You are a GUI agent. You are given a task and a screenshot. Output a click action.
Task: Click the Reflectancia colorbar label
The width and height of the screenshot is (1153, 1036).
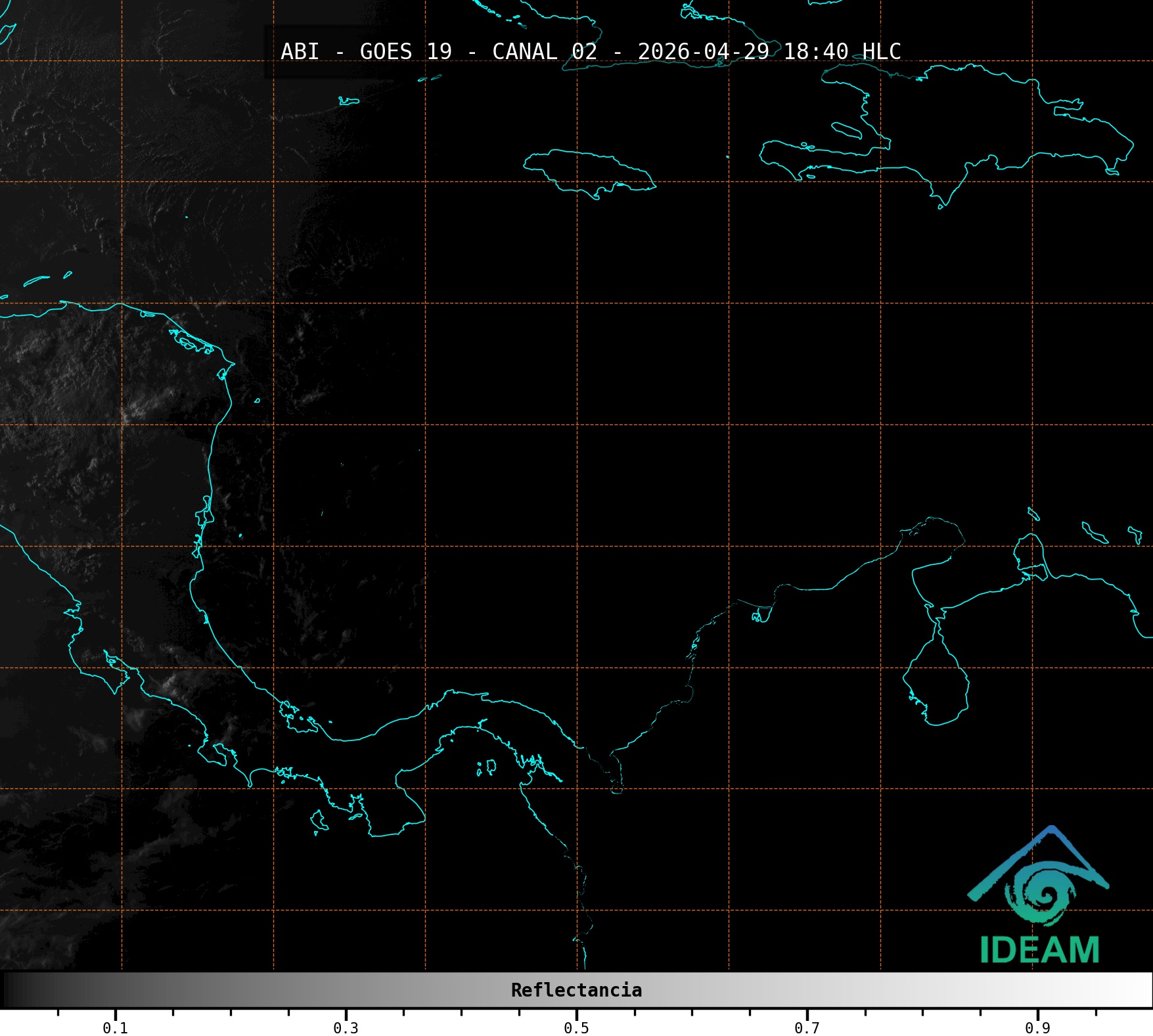pyautogui.click(x=576, y=990)
